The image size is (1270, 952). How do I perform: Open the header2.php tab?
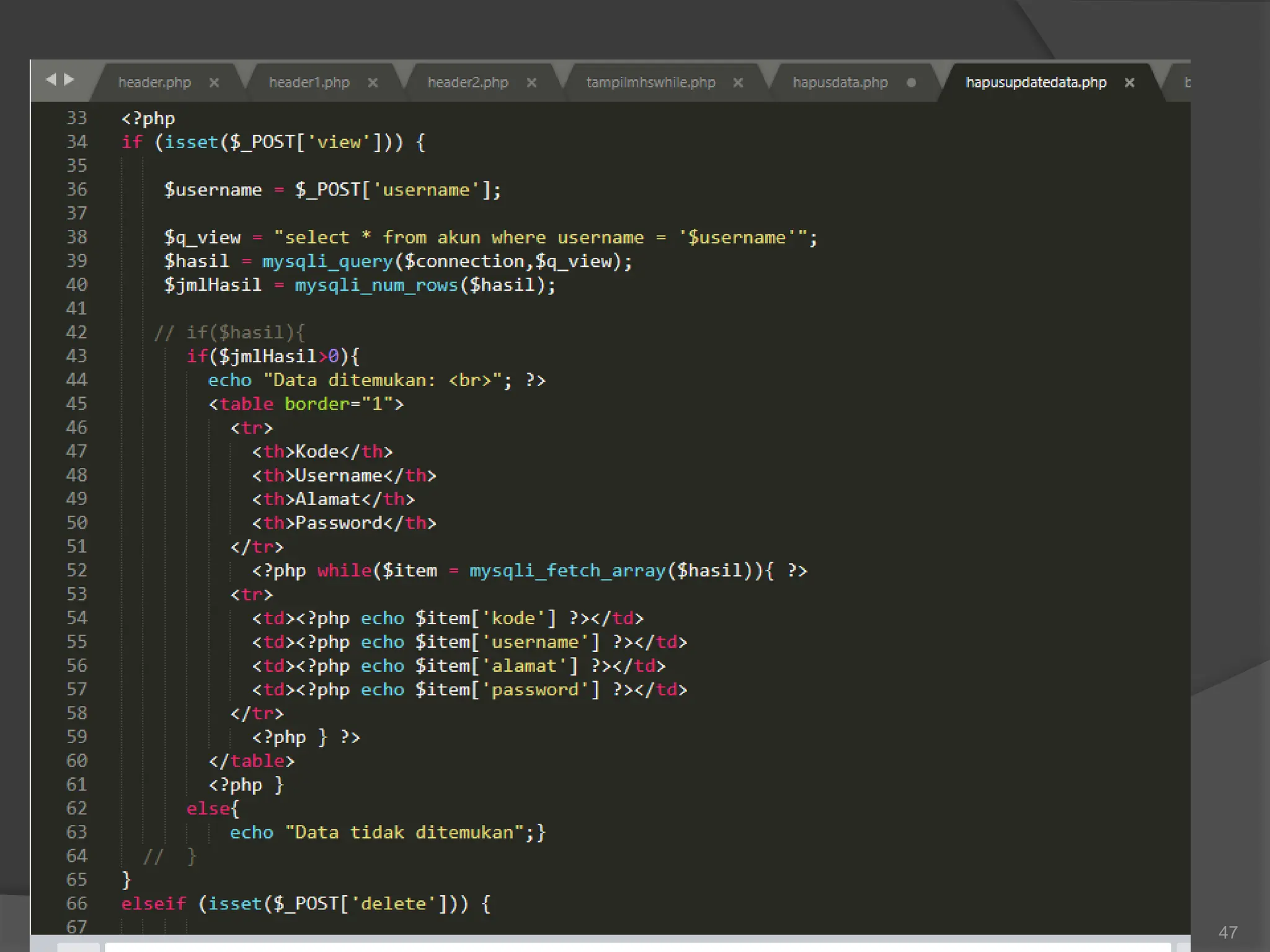pos(468,82)
